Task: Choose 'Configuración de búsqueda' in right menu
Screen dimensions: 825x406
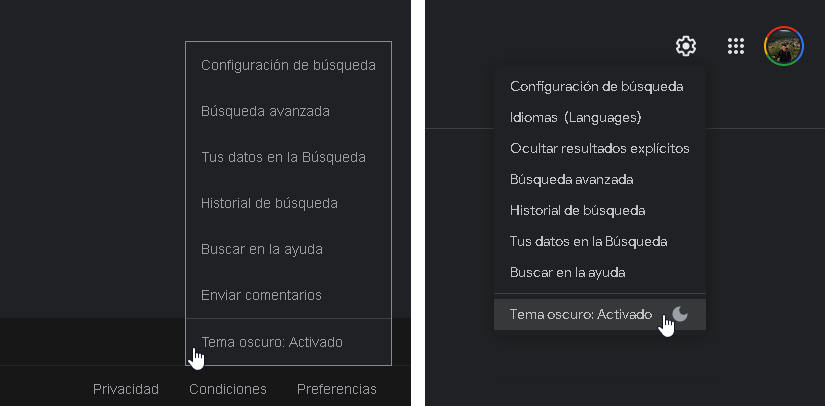Action: (600, 87)
